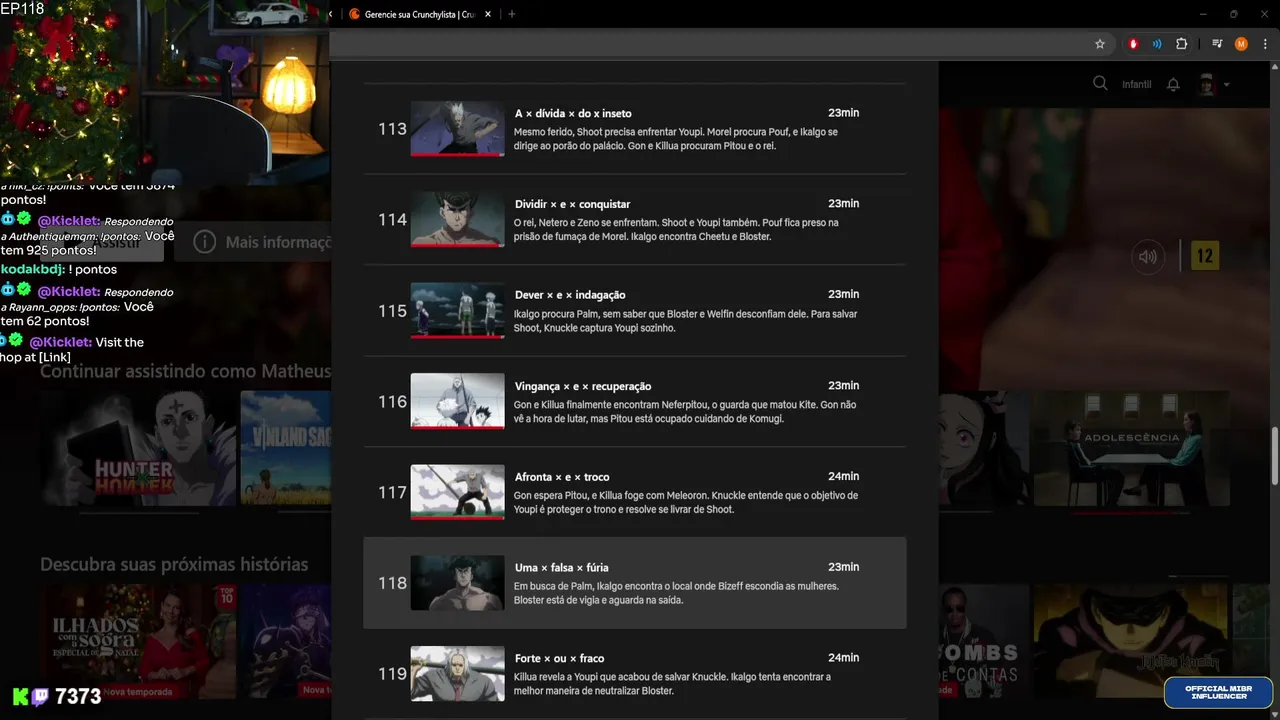The image size is (1280, 720).
Task: Open the Adolescência show card
Action: [x=1134, y=448]
